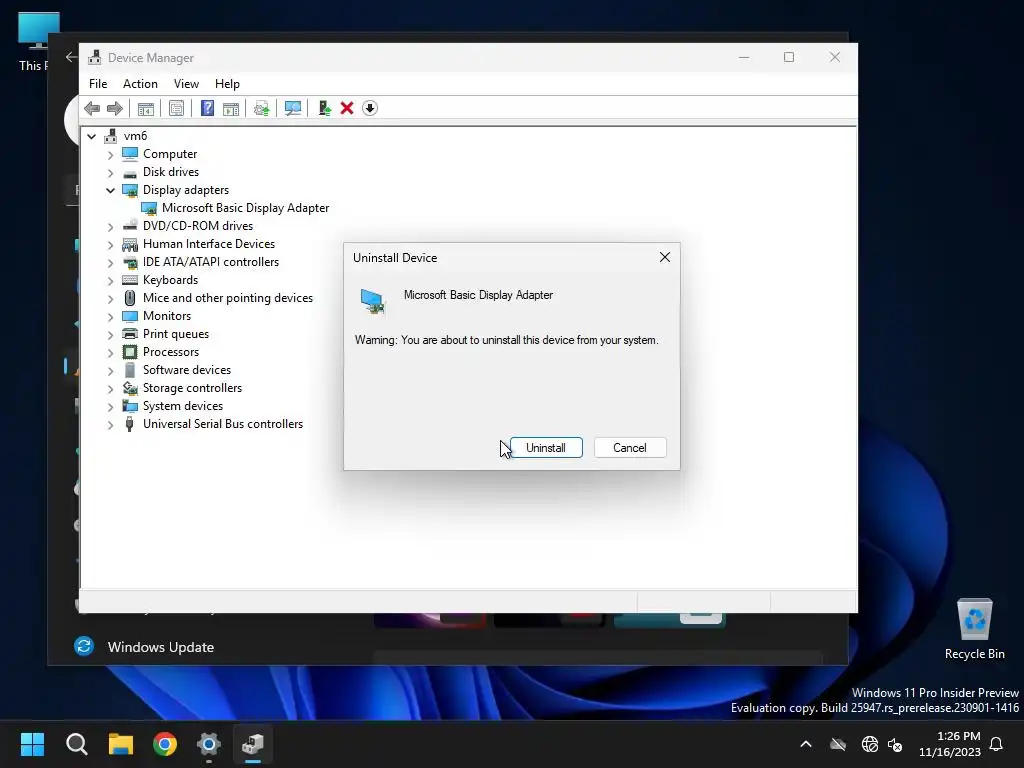Viewport: 1024px width, 768px height.
Task: Select Microsoft Basic Display Adapter tree item
Action: pos(245,208)
